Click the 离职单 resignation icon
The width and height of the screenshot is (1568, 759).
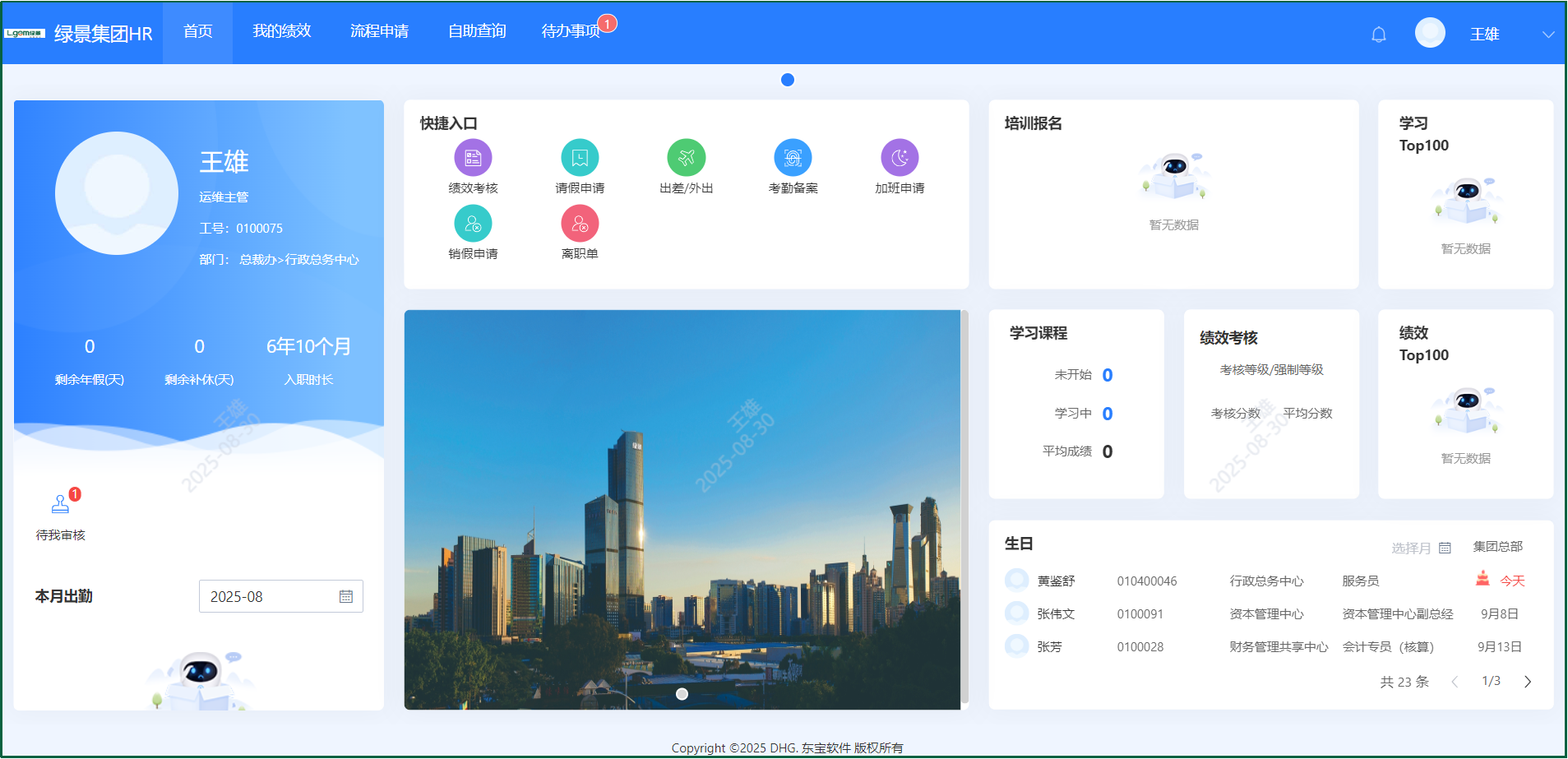tap(580, 224)
